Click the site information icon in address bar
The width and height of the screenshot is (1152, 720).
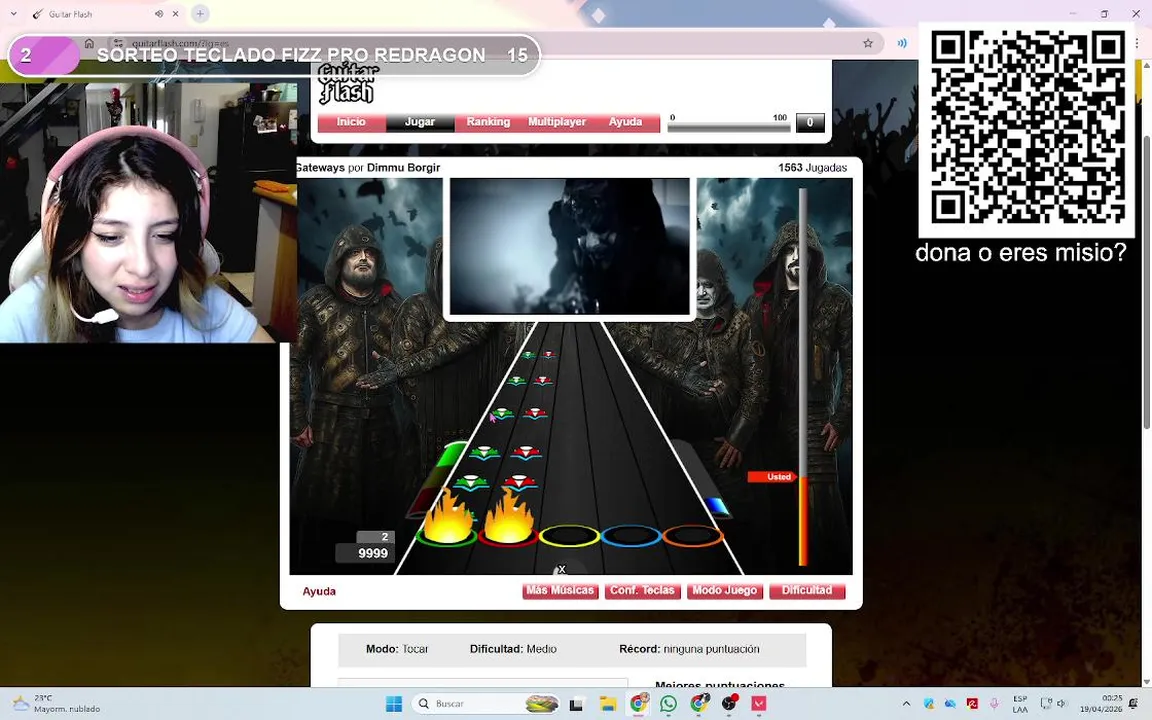(x=118, y=43)
